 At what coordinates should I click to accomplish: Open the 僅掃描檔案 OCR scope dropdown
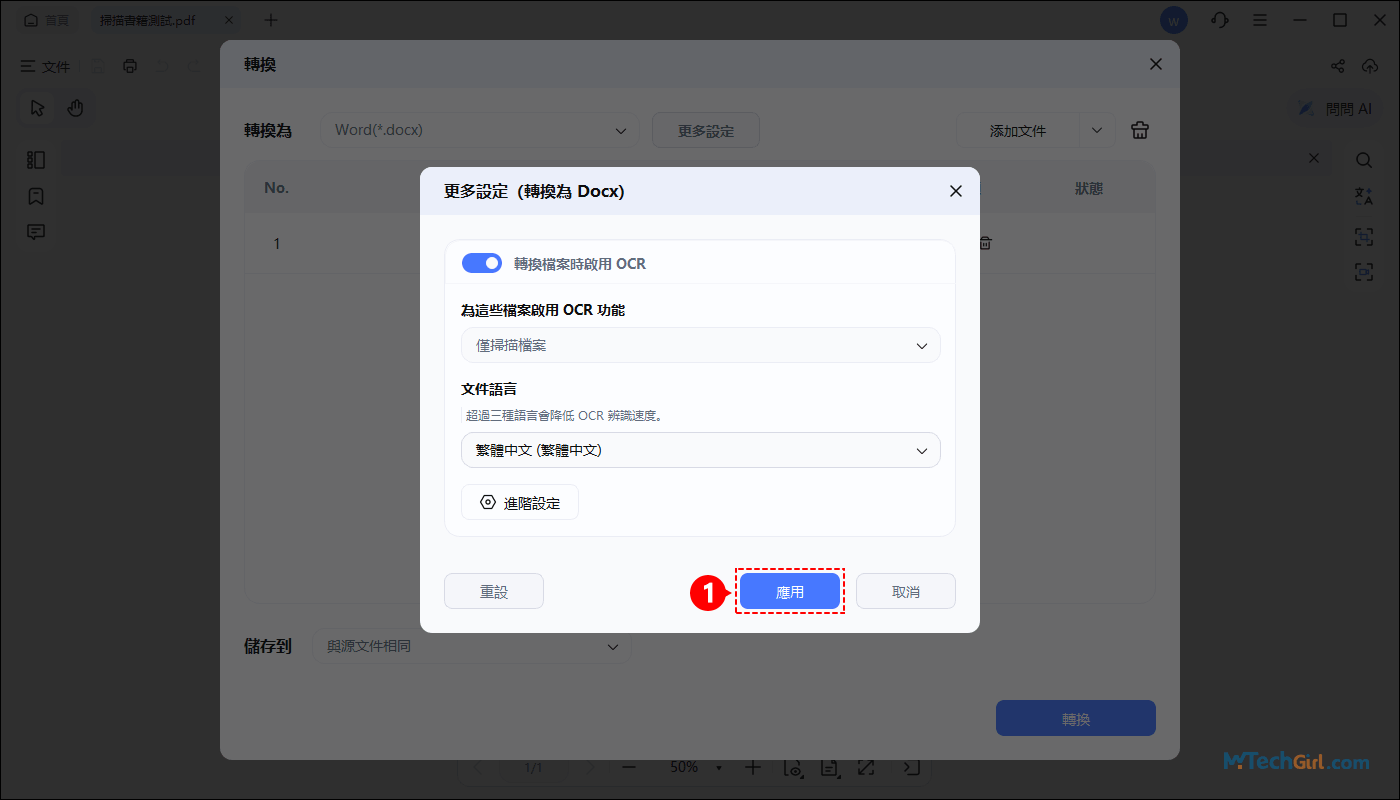(701, 345)
